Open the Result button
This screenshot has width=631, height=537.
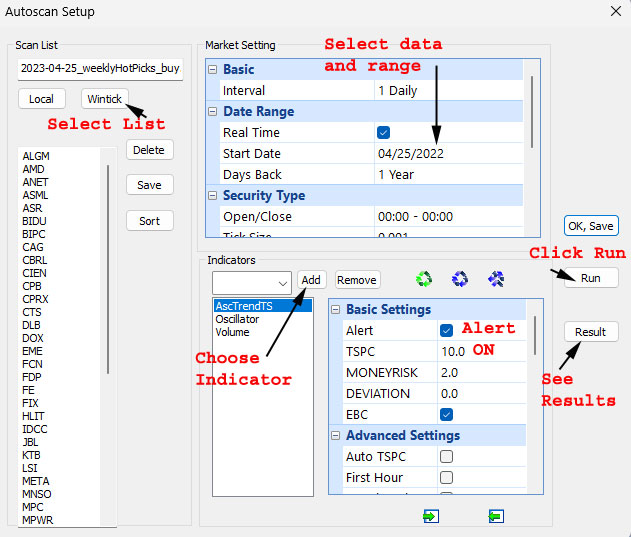(x=591, y=332)
